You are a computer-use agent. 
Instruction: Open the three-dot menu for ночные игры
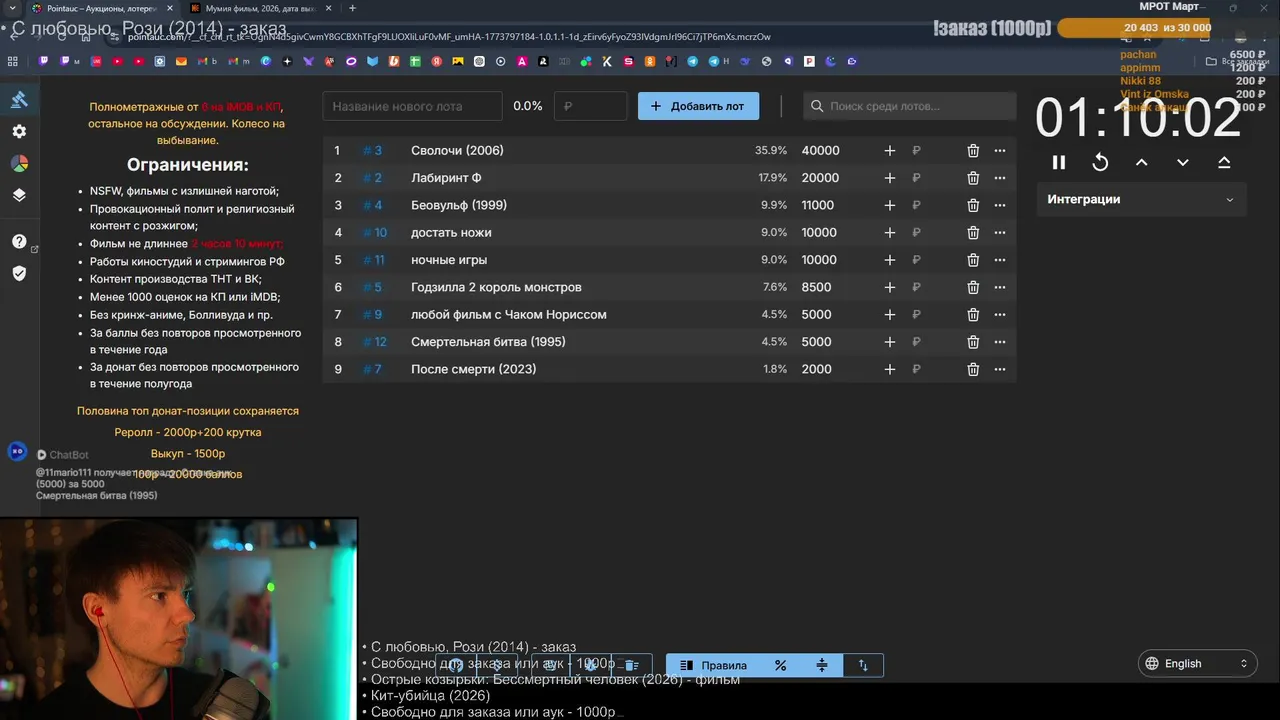[1000, 260]
